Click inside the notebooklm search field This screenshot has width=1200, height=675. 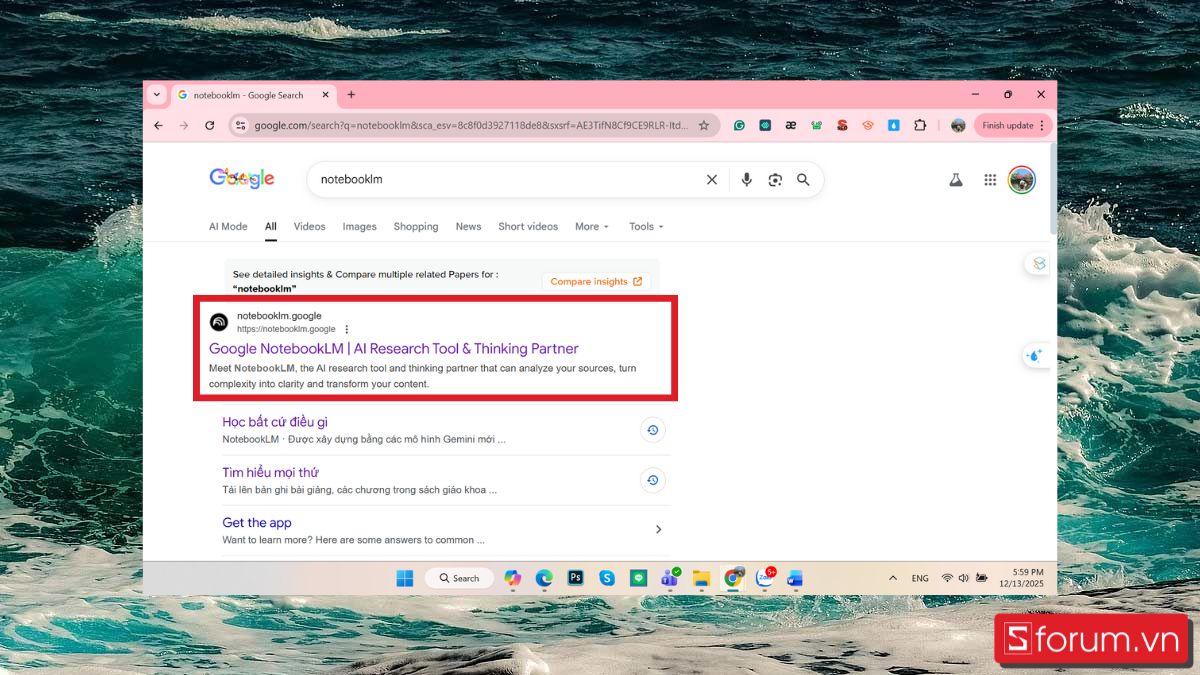pyautogui.click(x=500, y=180)
